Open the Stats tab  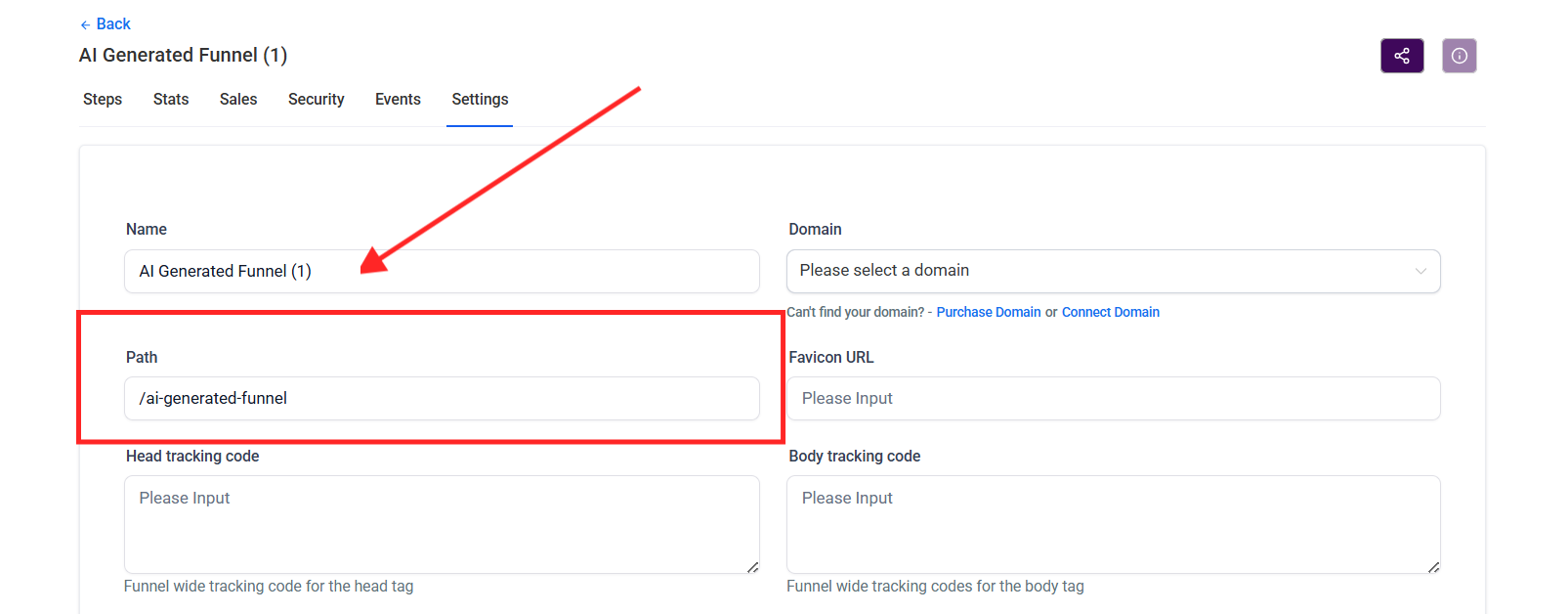pyautogui.click(x=171, y=100)
